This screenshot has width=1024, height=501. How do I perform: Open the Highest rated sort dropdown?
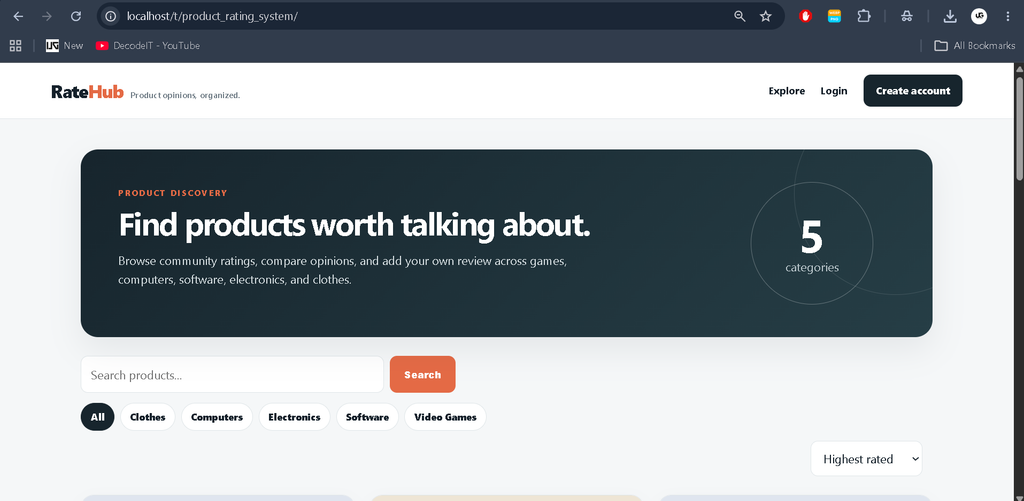click(x=867, y=459)
